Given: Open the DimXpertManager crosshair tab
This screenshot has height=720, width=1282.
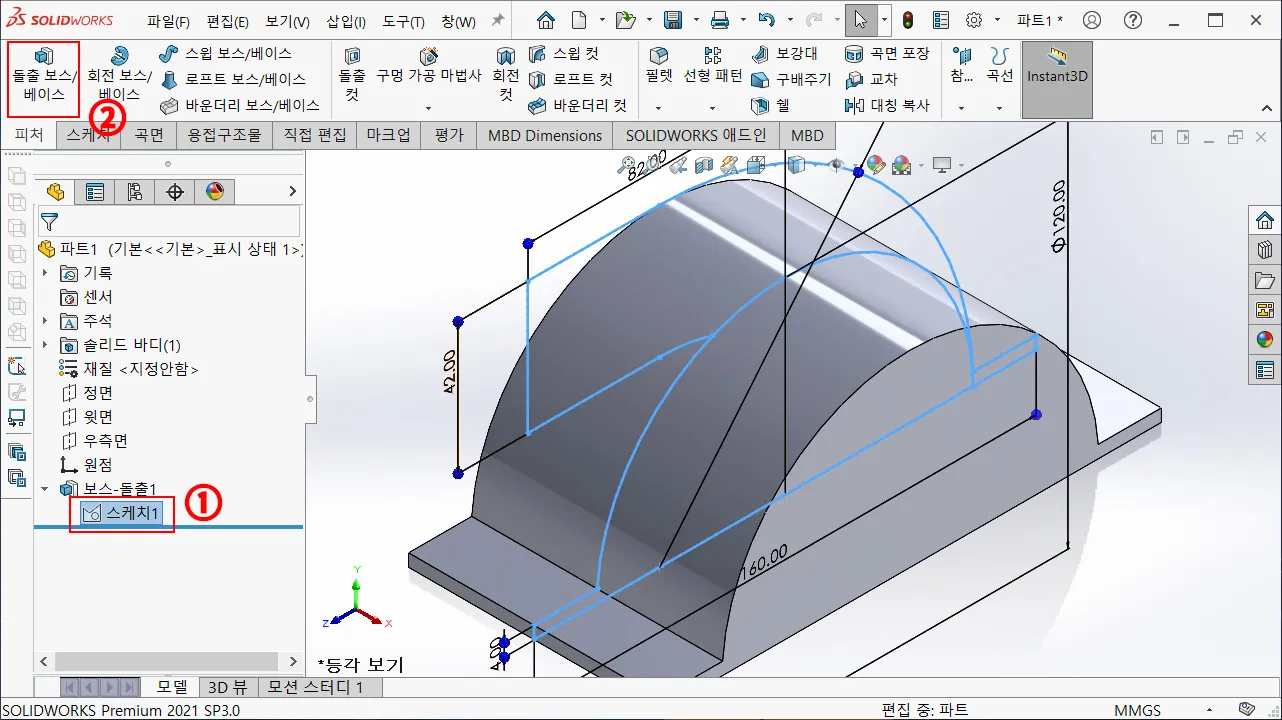Looking at the screenshot, I should tap(175, 192).
